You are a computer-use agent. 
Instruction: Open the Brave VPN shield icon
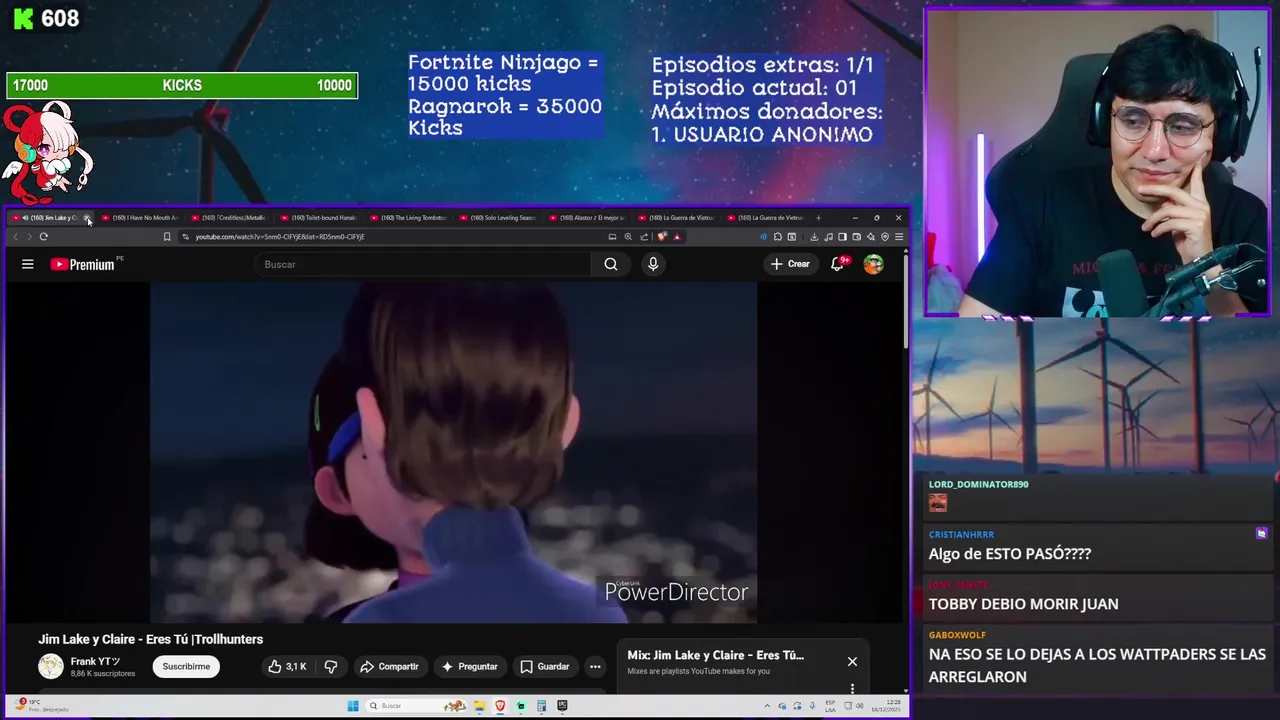tap(885, 237)
